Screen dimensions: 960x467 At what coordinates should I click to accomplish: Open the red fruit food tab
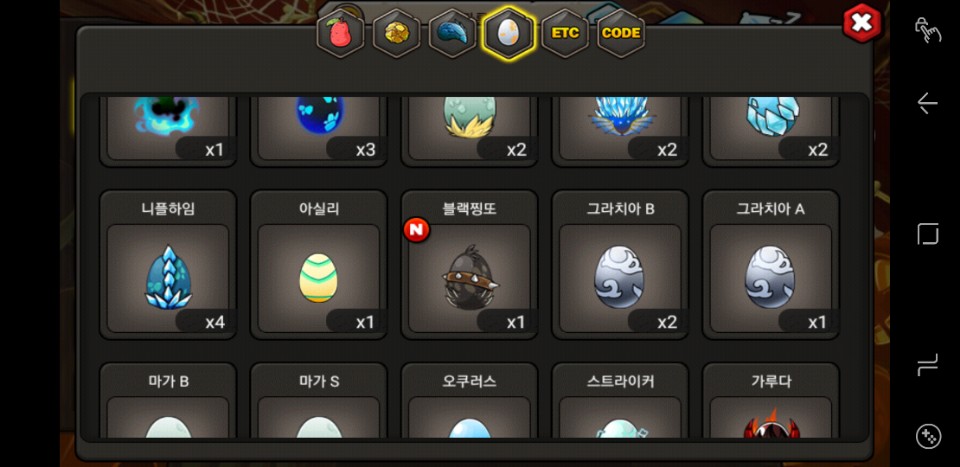point(340,33)
